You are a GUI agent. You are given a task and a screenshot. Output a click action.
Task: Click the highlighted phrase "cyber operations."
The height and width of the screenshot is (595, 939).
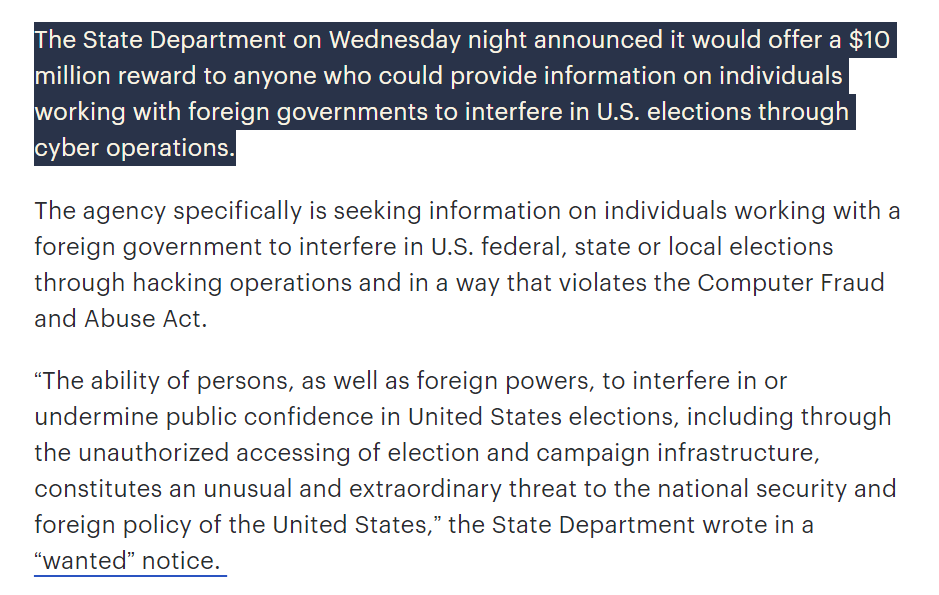(x=134, y=148)
